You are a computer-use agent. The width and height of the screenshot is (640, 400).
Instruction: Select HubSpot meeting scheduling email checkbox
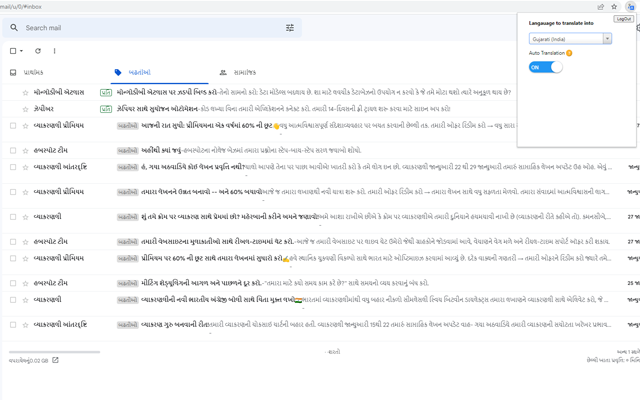point(13,283)
